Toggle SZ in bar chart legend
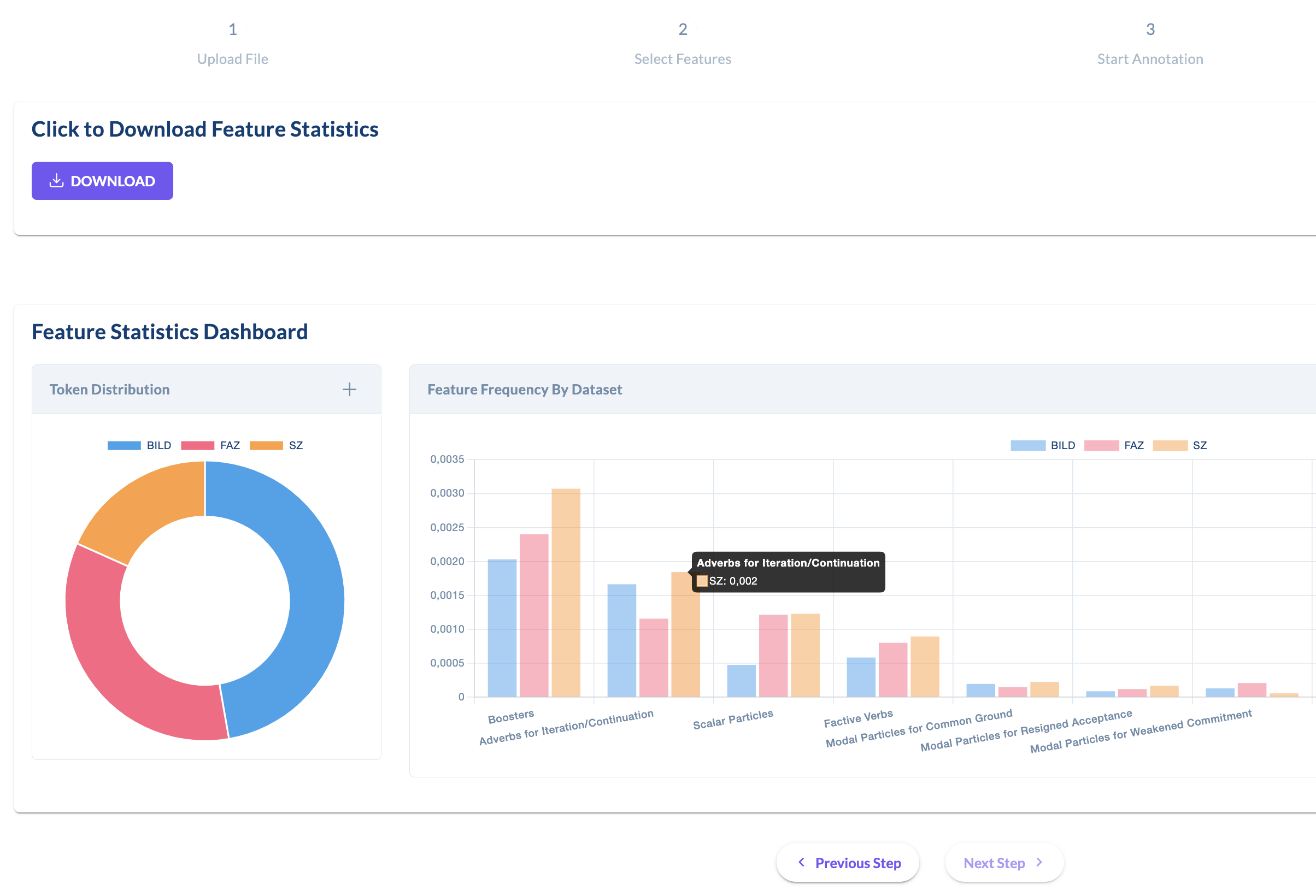The image size is (1316, 896). [x=1179, y=445]
